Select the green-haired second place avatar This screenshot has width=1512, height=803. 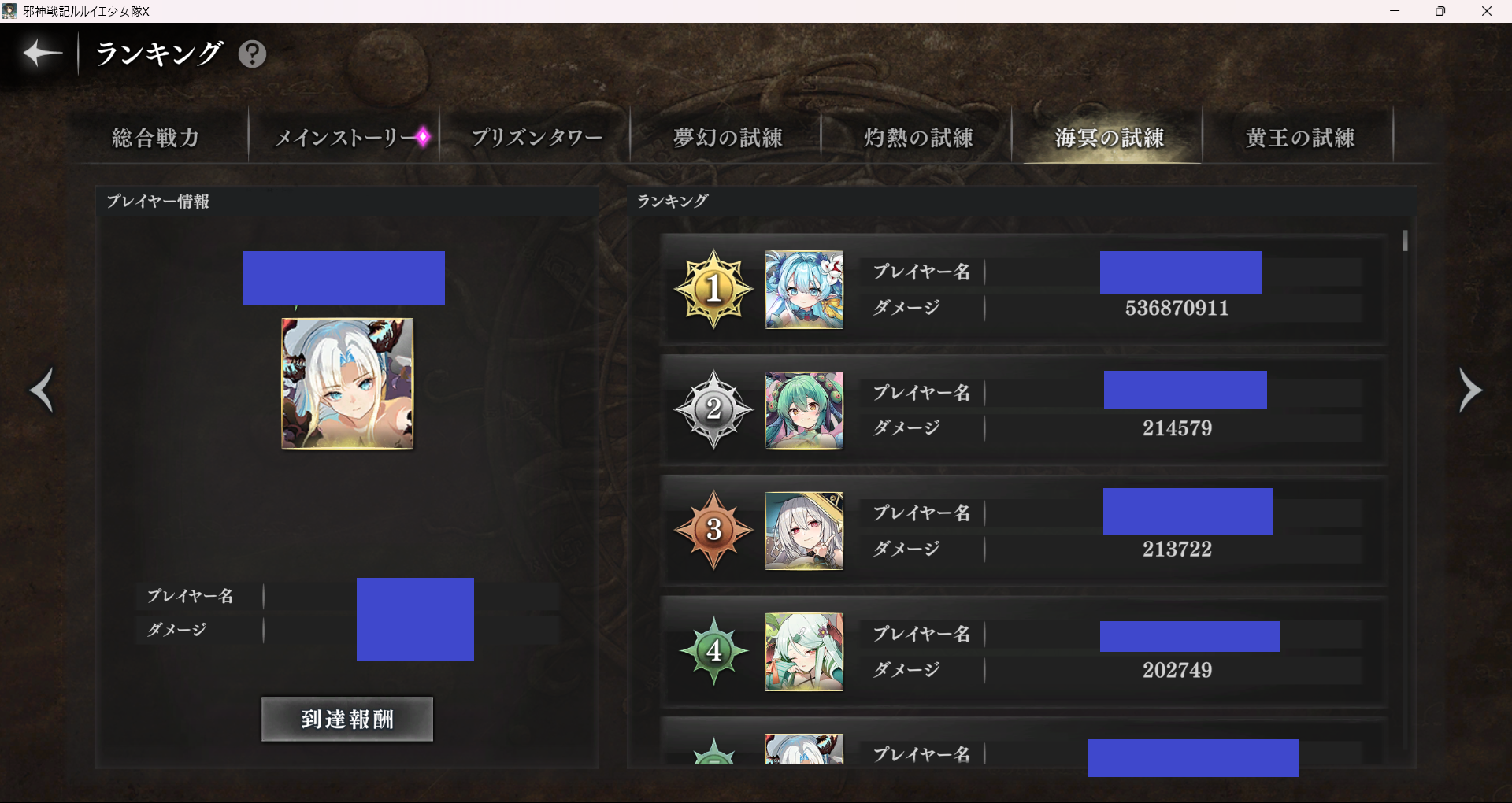point(804,410)
